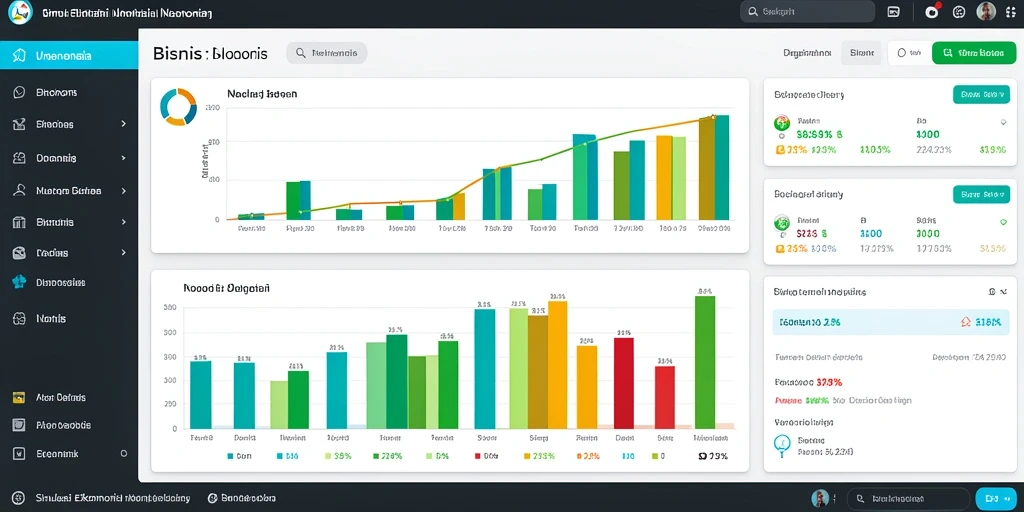Click the app logo in top-left corner
The height and width of the screenshot is (512, 1024).
[x=20, y=12]
